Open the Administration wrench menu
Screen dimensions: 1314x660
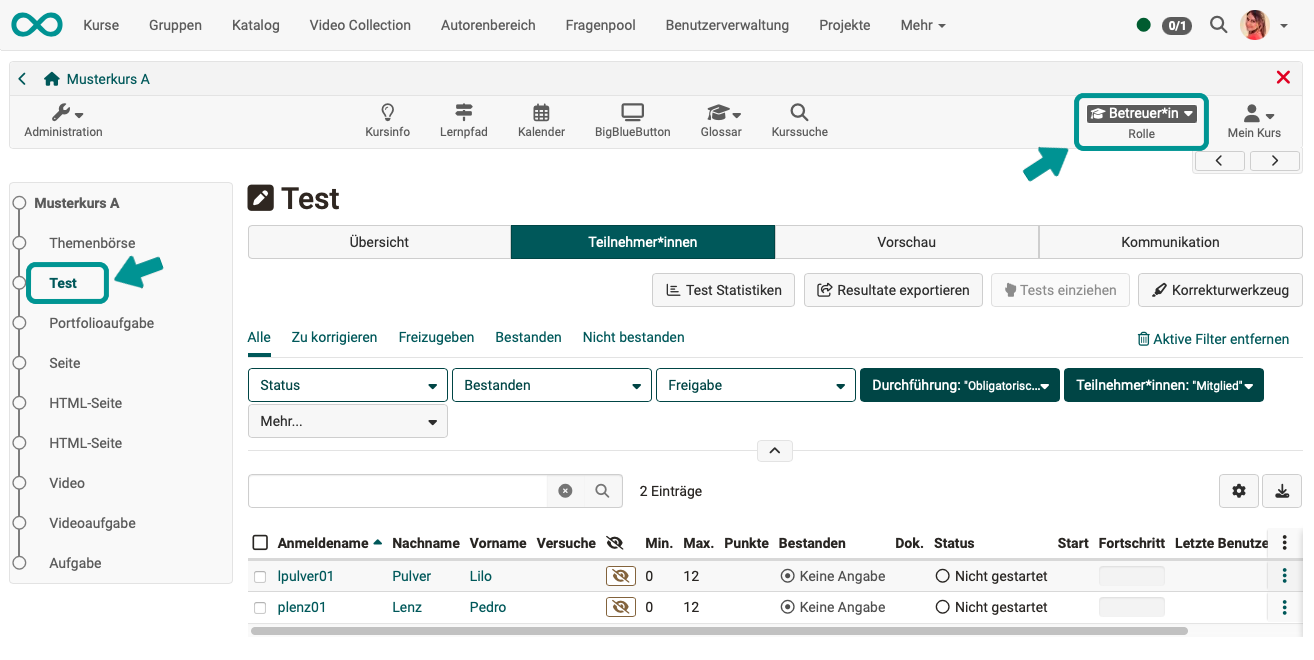[62, 120]
